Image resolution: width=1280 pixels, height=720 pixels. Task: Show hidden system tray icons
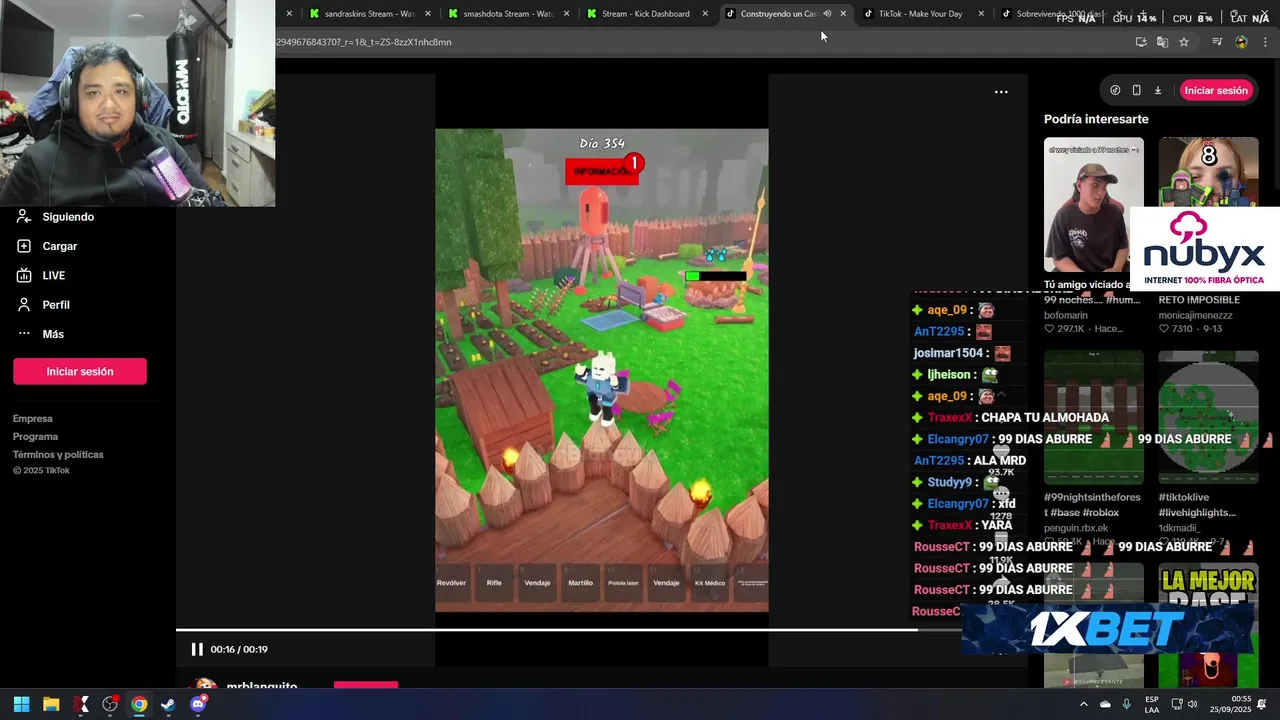click(x=1083, y=704)
